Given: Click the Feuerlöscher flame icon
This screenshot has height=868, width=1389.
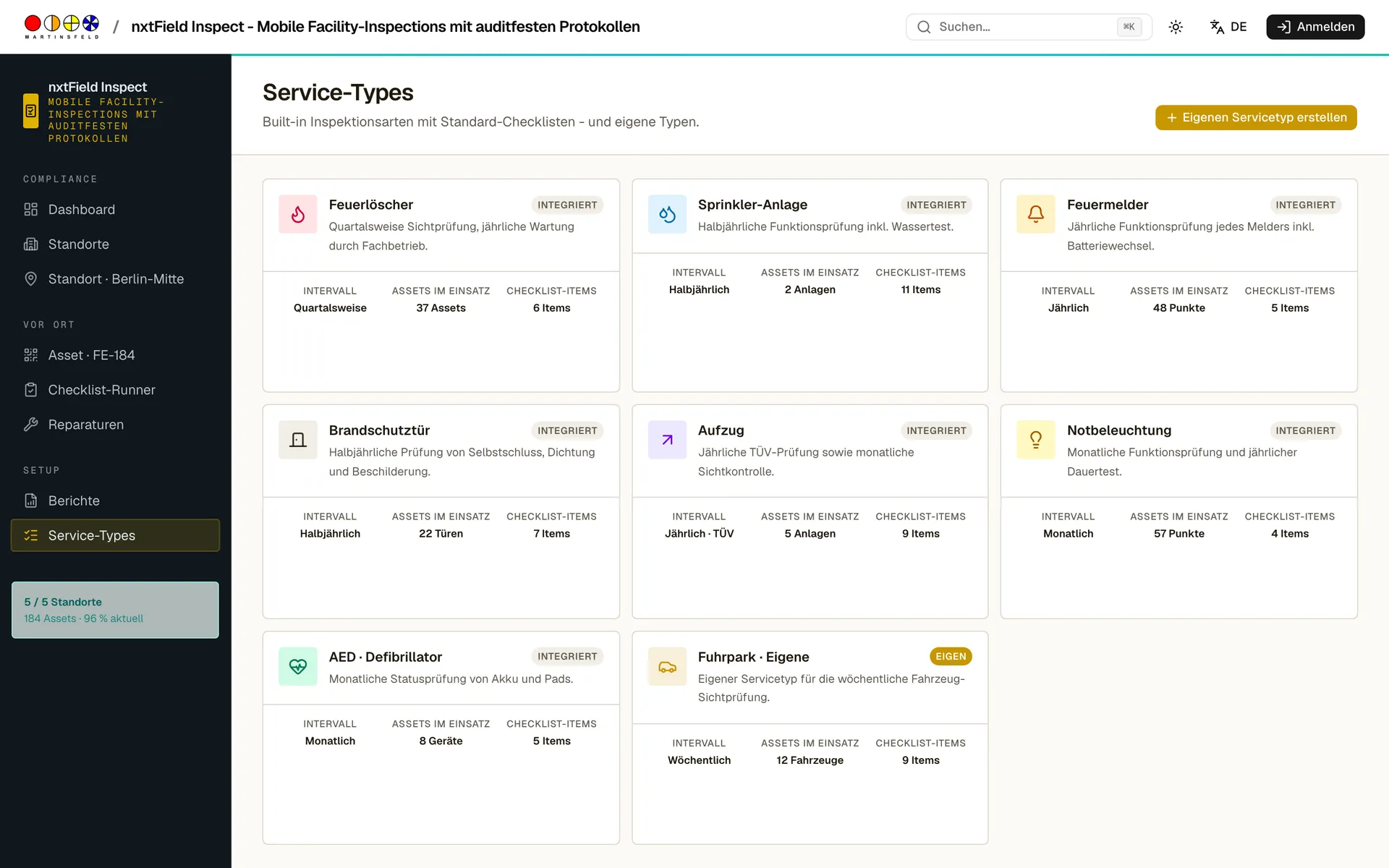Looking at the screenshot, I should point(298,214).
